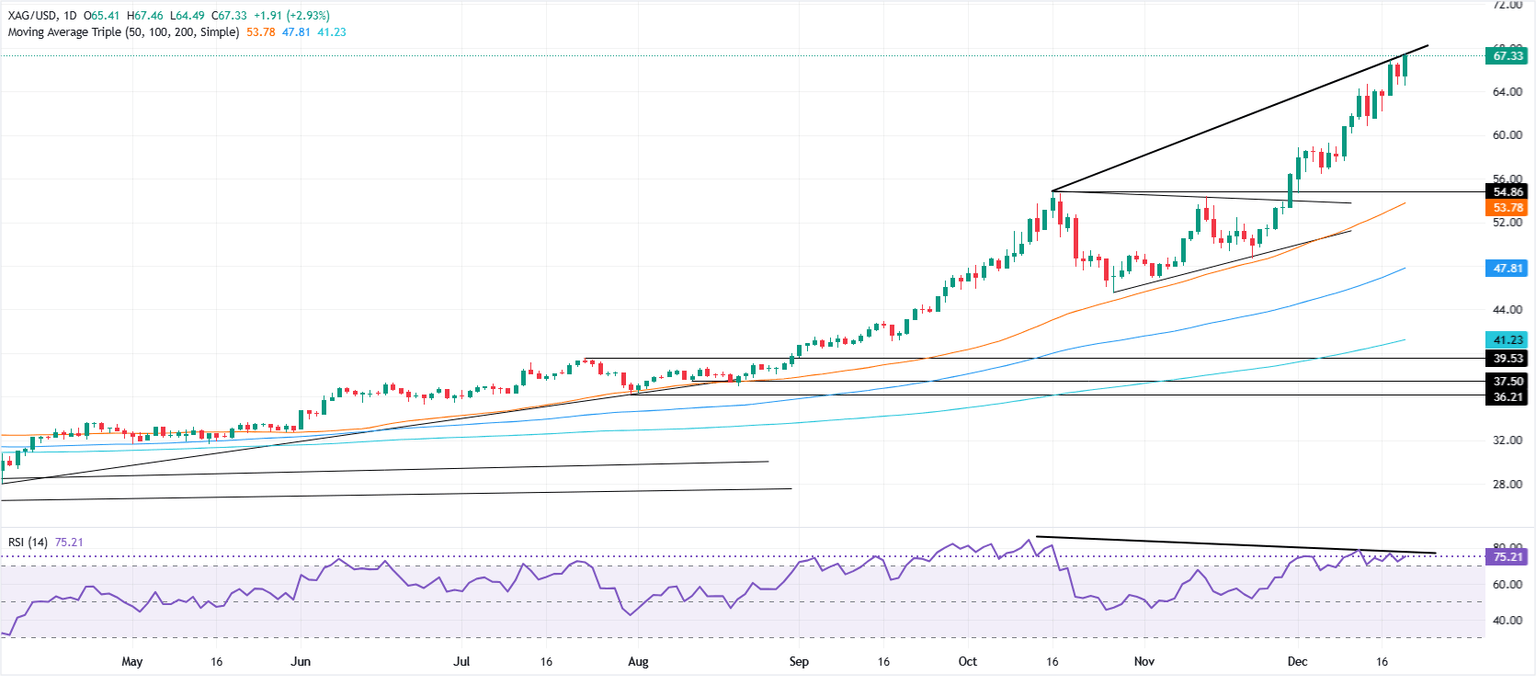Viewport: 1536px width, 676px height.
Task: Select the 37.50 horizontal level tag
Action: click(x=1507, y=380)
